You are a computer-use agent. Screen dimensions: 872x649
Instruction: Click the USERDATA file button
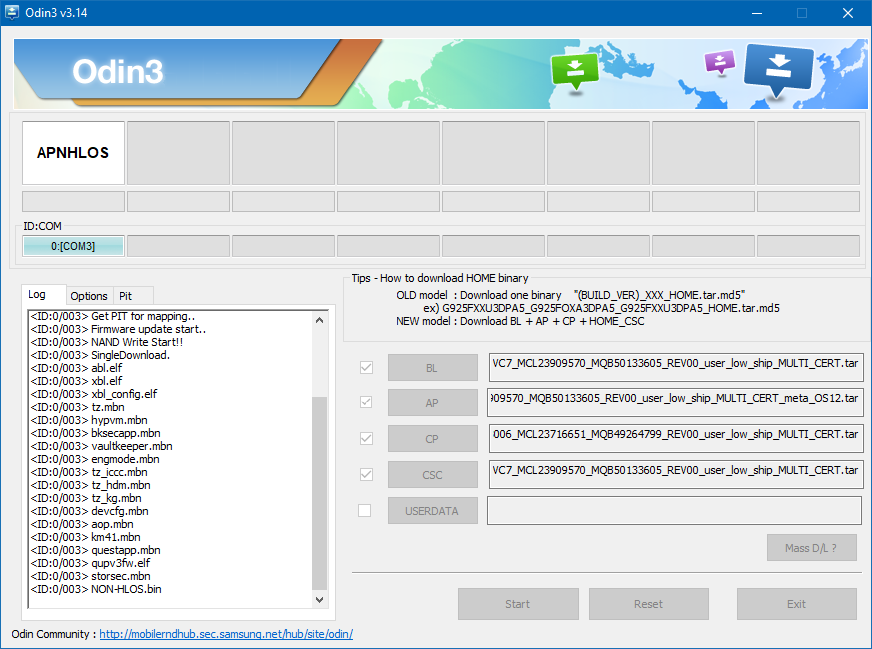433,511
